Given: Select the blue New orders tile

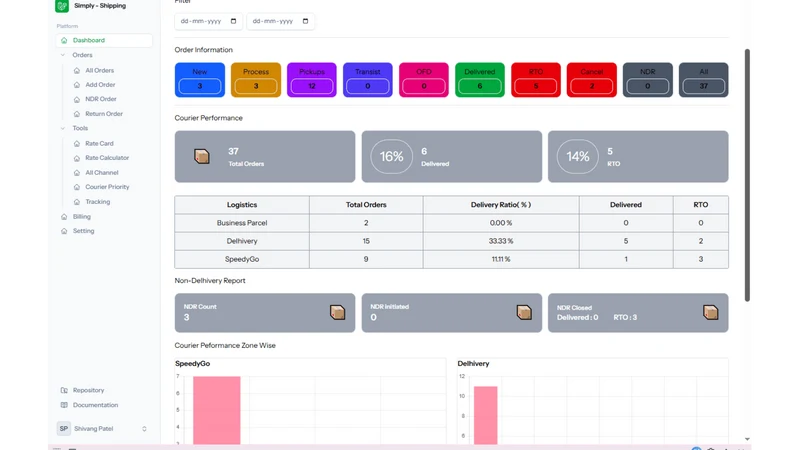Looking at the screenshot, I should coord(199,80).
